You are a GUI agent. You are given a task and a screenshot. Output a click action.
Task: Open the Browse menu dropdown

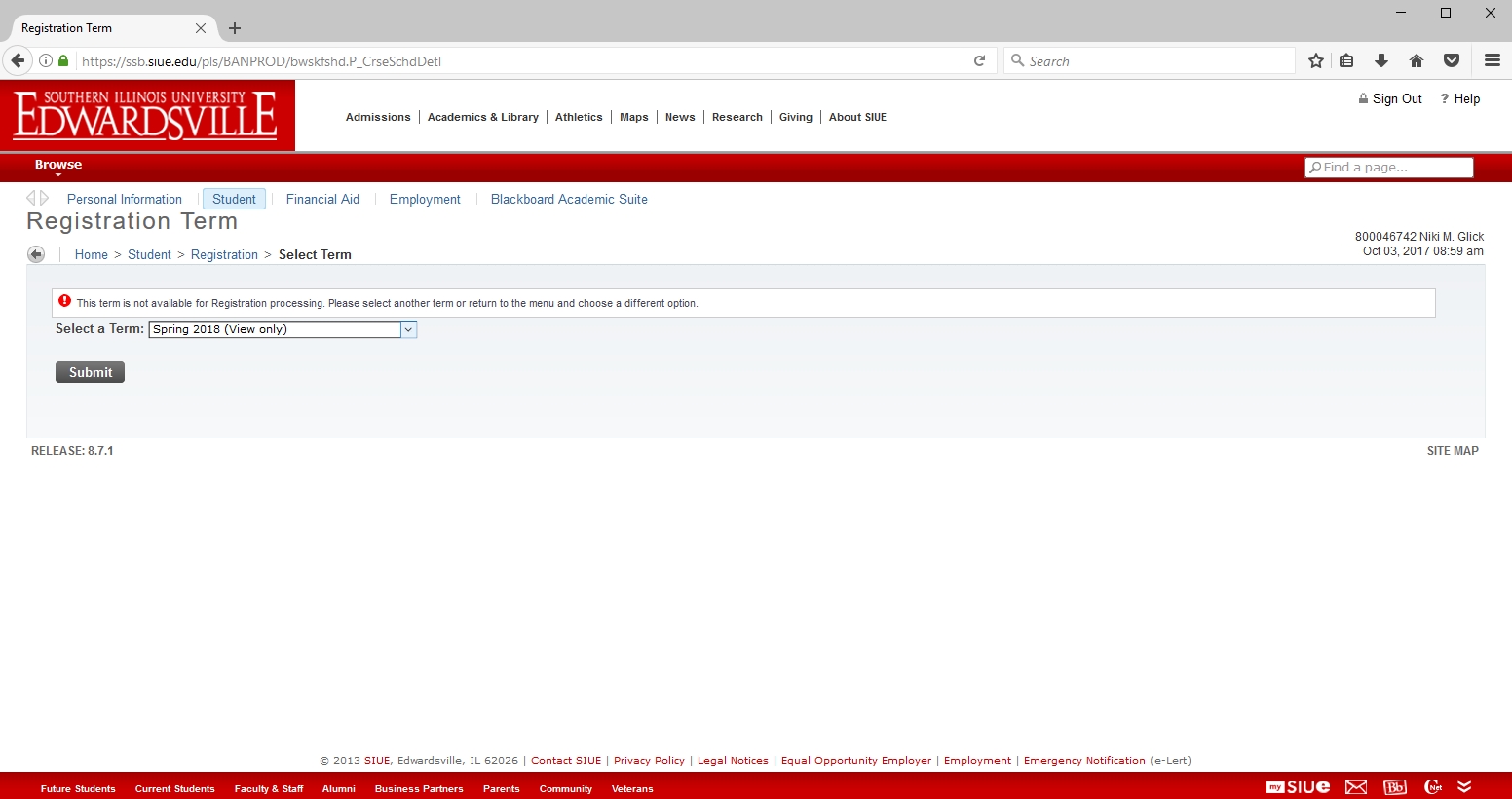pyautogui.click(x=58, y=166)
